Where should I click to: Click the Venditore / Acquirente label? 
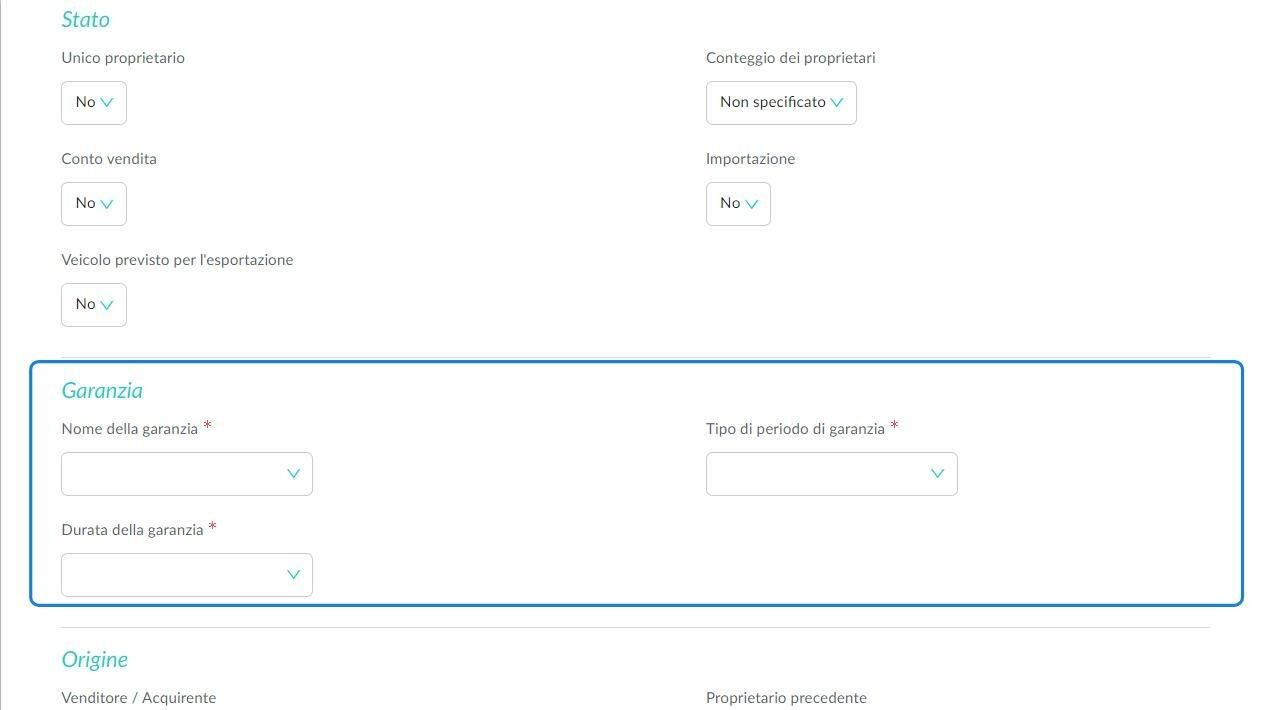point(139,698)
